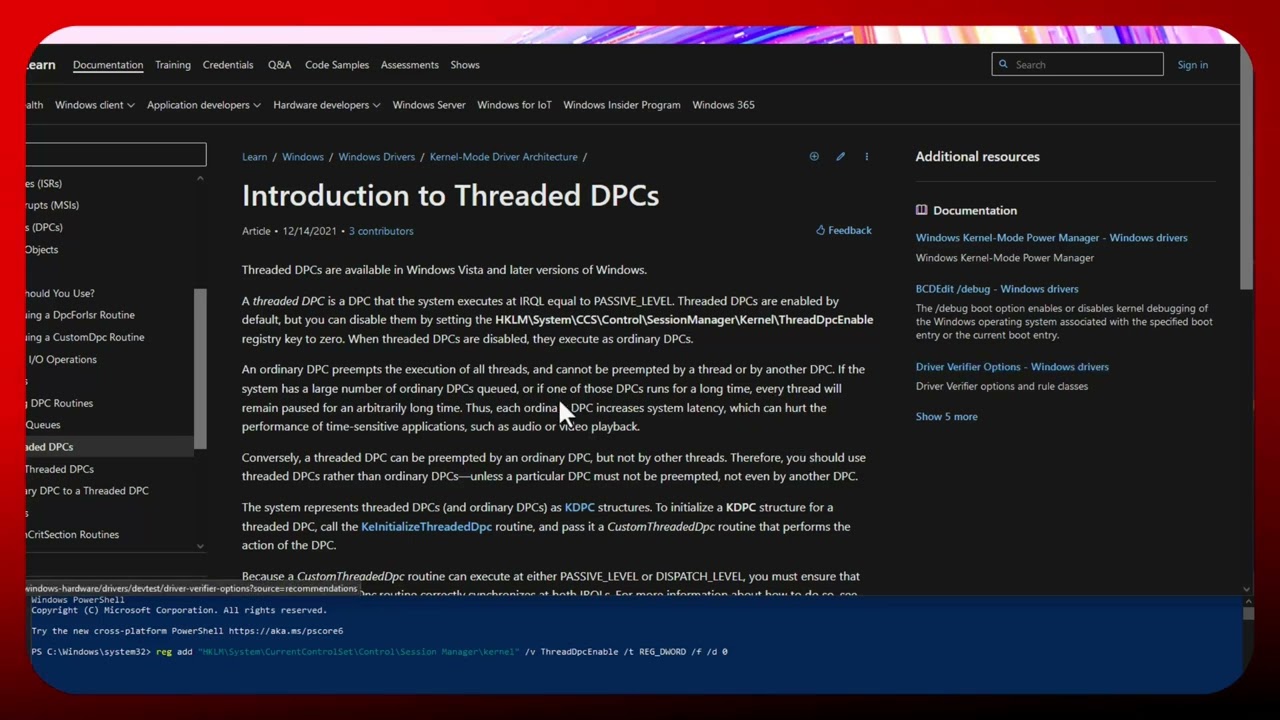Open the Training nav item
1280x720 pixels.
coord(173,65)
